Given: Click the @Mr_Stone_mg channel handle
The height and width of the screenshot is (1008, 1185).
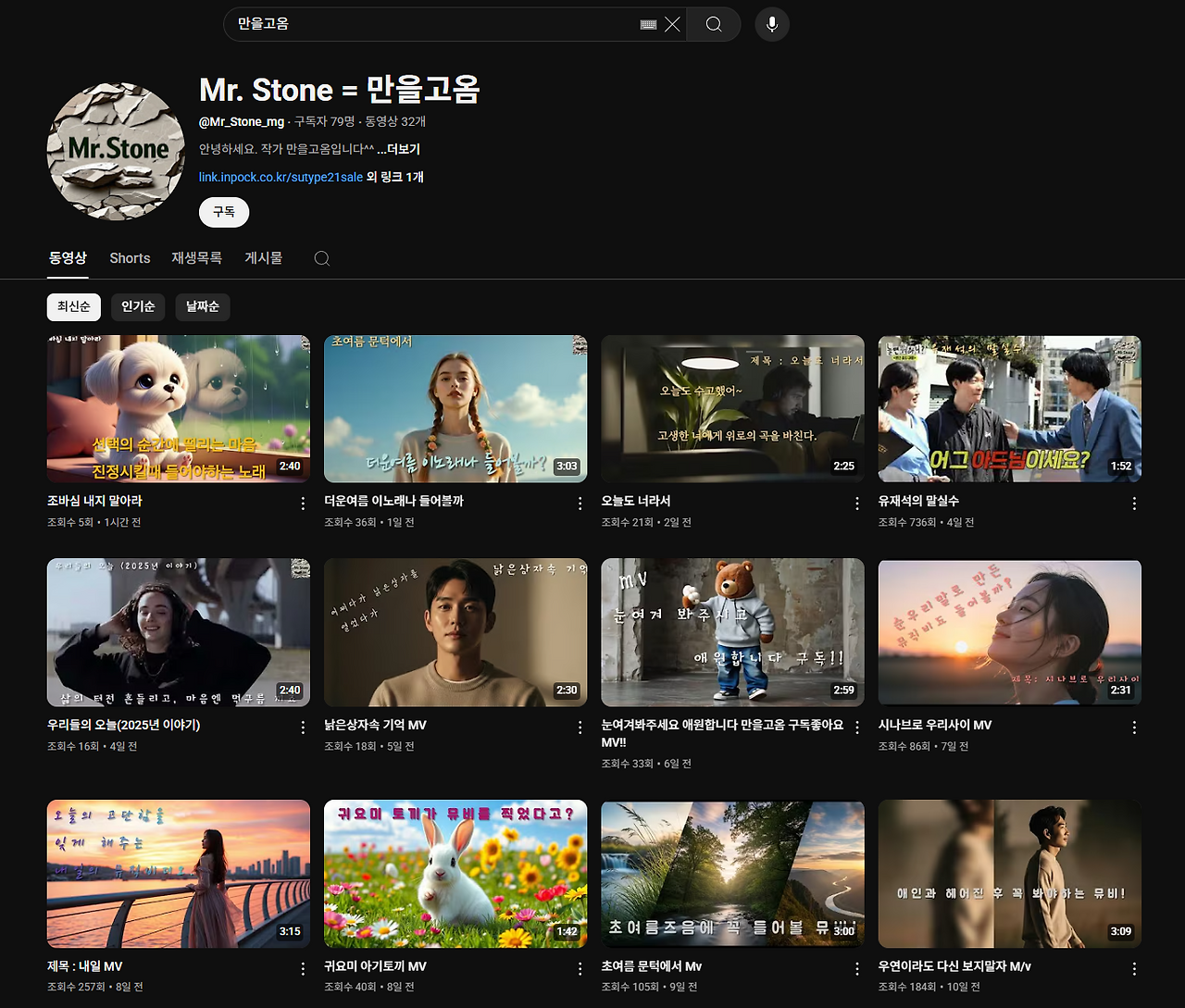Looking at the screenshot, I should [242, 121].
